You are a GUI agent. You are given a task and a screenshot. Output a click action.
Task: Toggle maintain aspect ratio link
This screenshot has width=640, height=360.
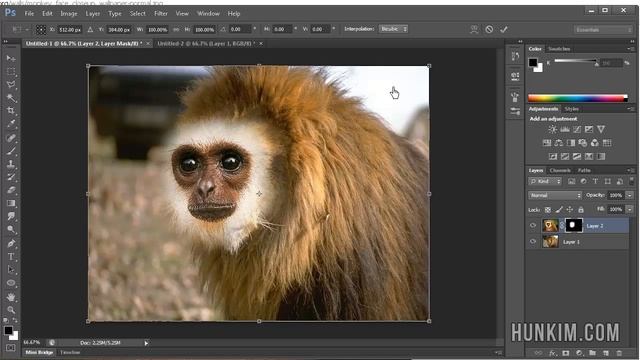[176, 29]
